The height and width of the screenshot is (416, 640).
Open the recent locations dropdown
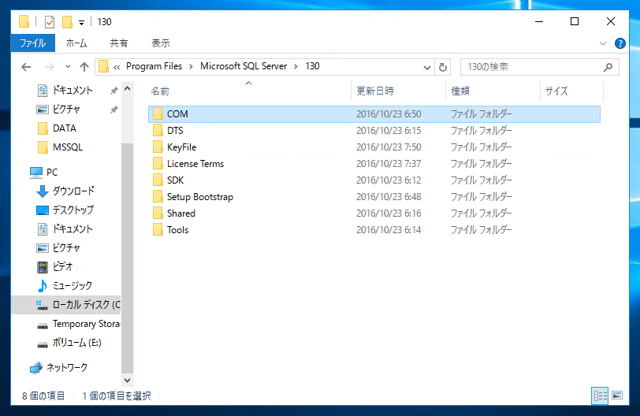[x=68, y=67]
